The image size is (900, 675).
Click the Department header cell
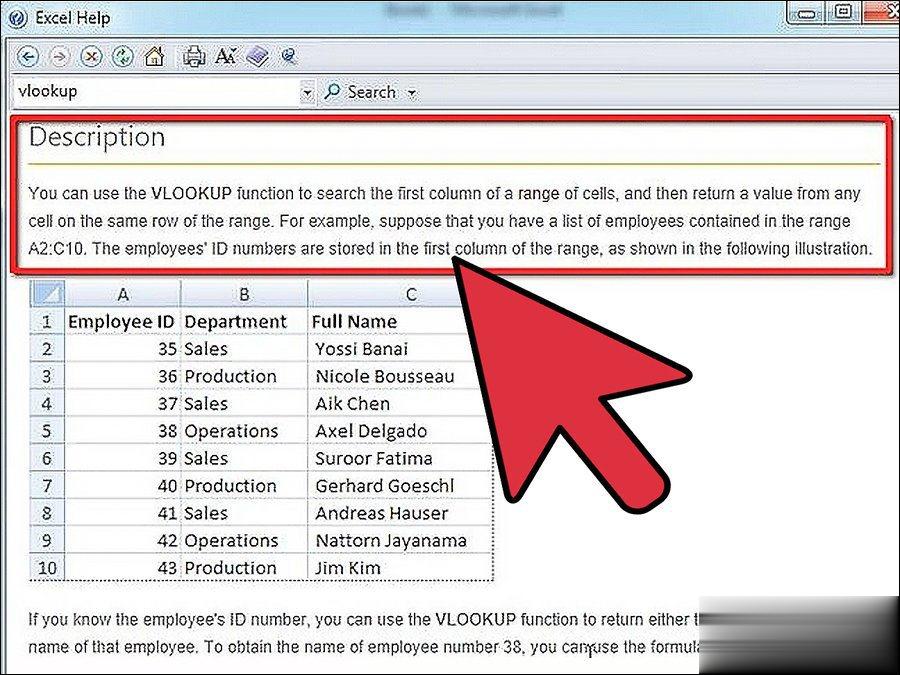244,321
